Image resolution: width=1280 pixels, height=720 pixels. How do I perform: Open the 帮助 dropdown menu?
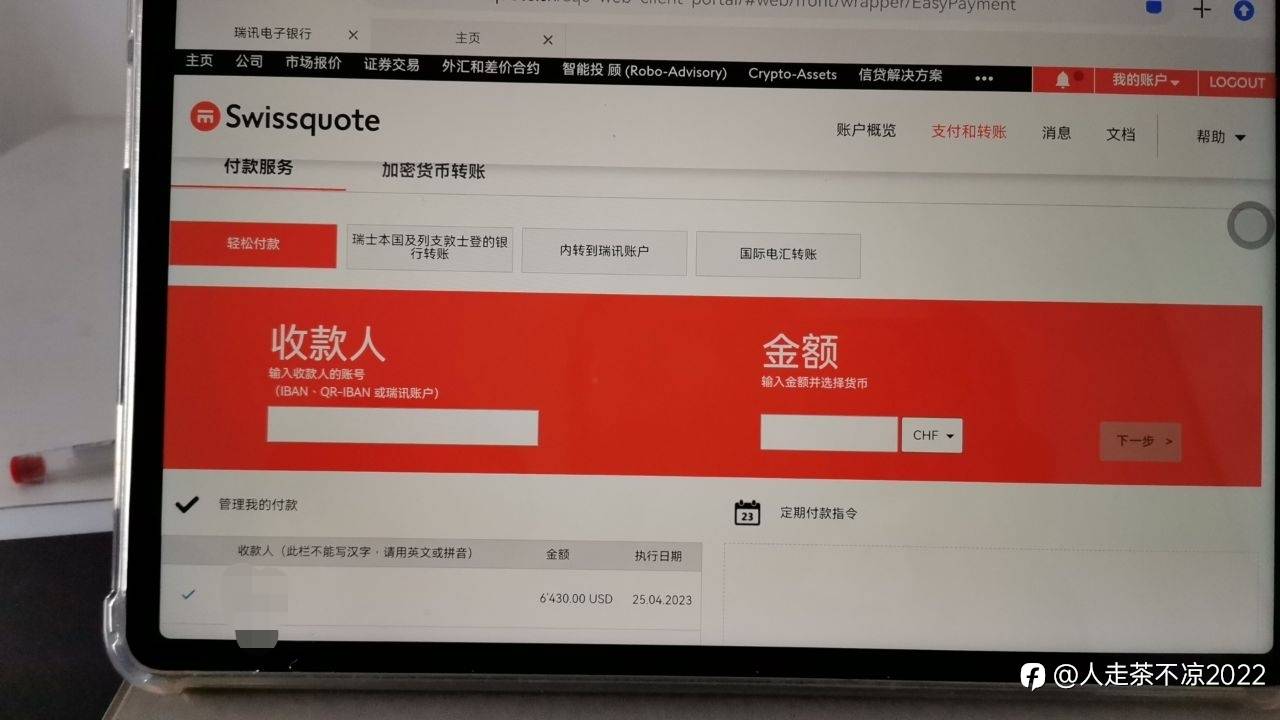coord(1221,137)
